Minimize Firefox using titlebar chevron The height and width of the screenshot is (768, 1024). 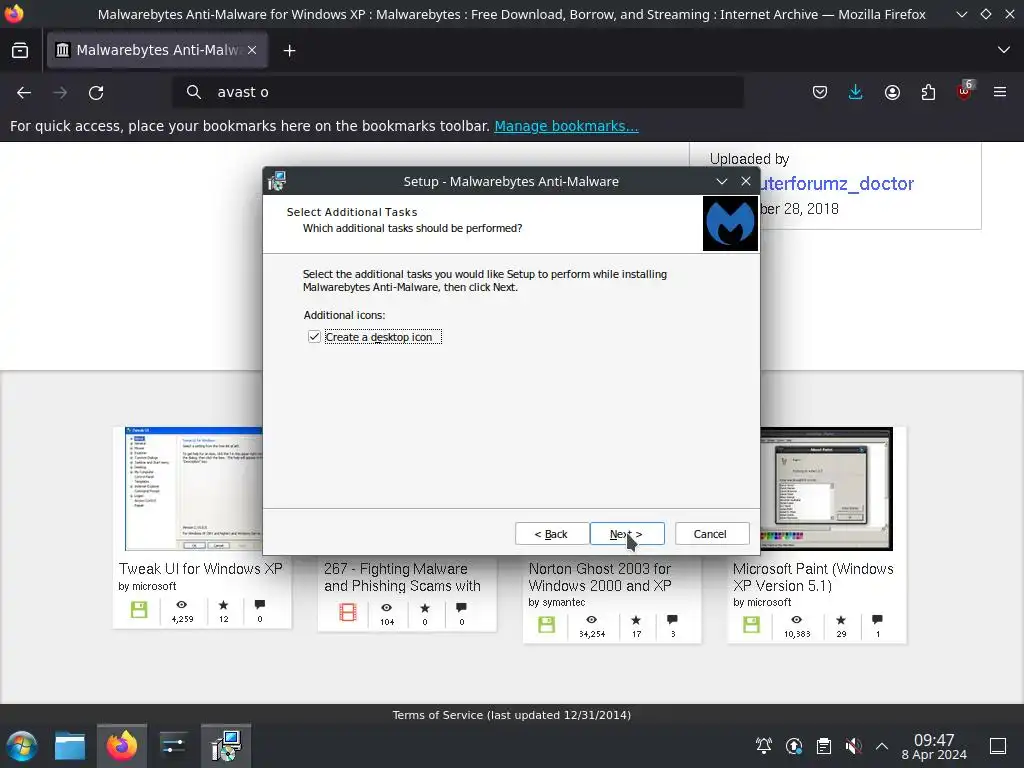click(961, 14)
